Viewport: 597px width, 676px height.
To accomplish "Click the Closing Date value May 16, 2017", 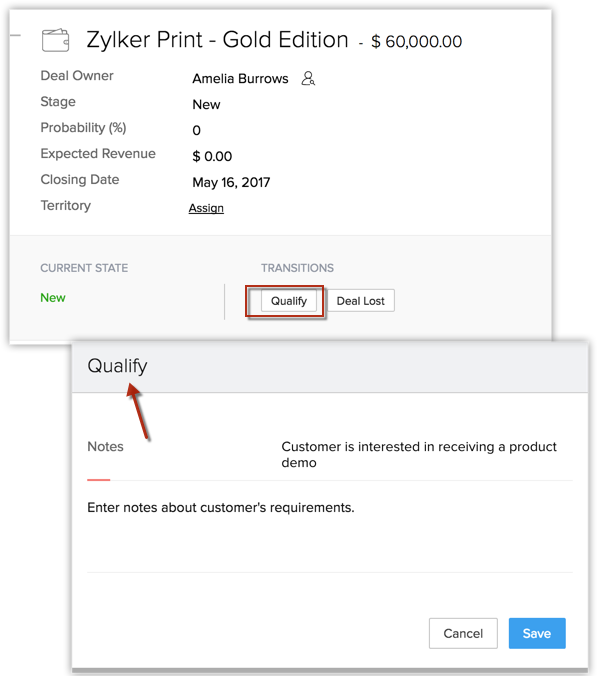I will [231, 182].
